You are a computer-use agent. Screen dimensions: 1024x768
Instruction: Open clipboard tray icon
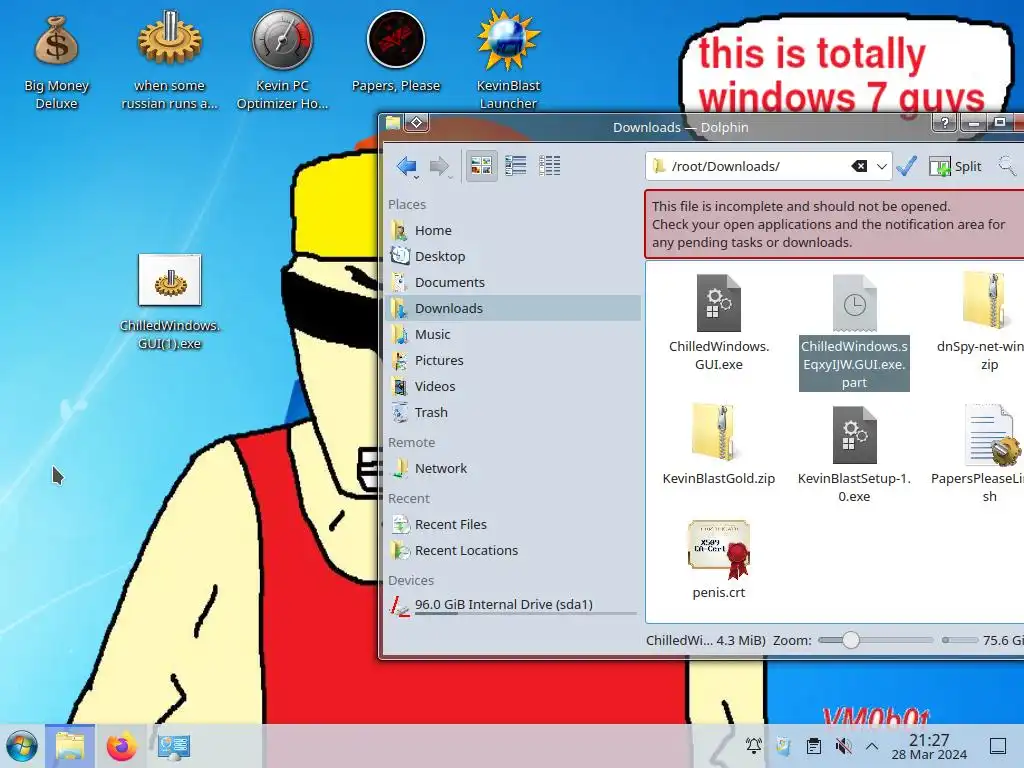tap(814, 746)
